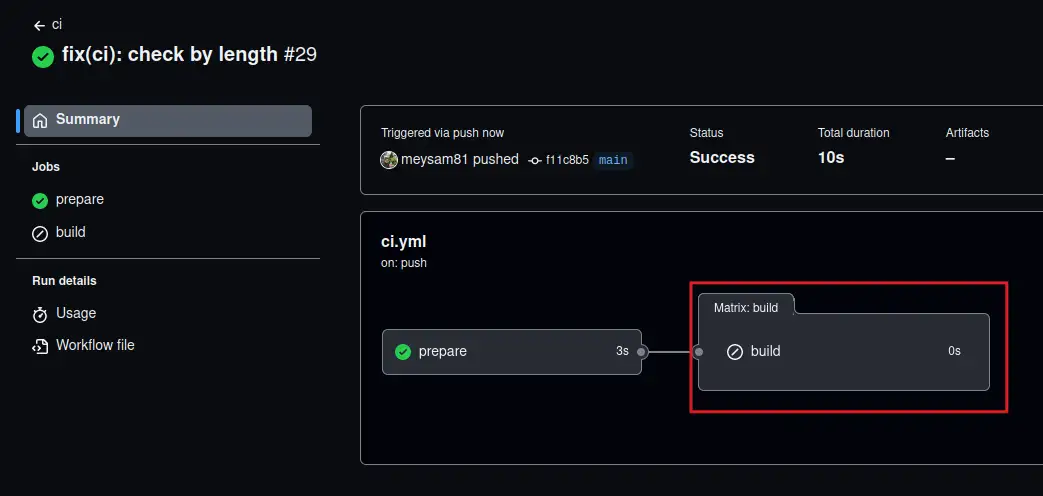Open meysam81's avatar picture
This screenshot has width=1043, height=496.
pos(389,159)
